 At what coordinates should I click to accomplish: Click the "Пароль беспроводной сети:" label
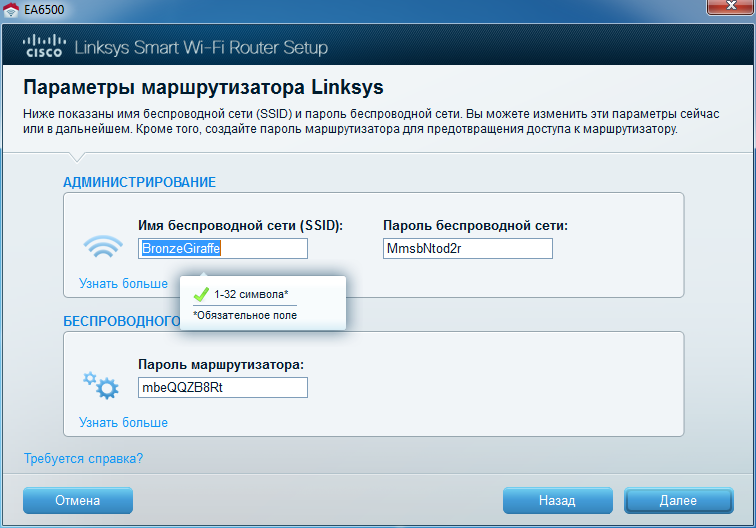[x=475, y=225]
